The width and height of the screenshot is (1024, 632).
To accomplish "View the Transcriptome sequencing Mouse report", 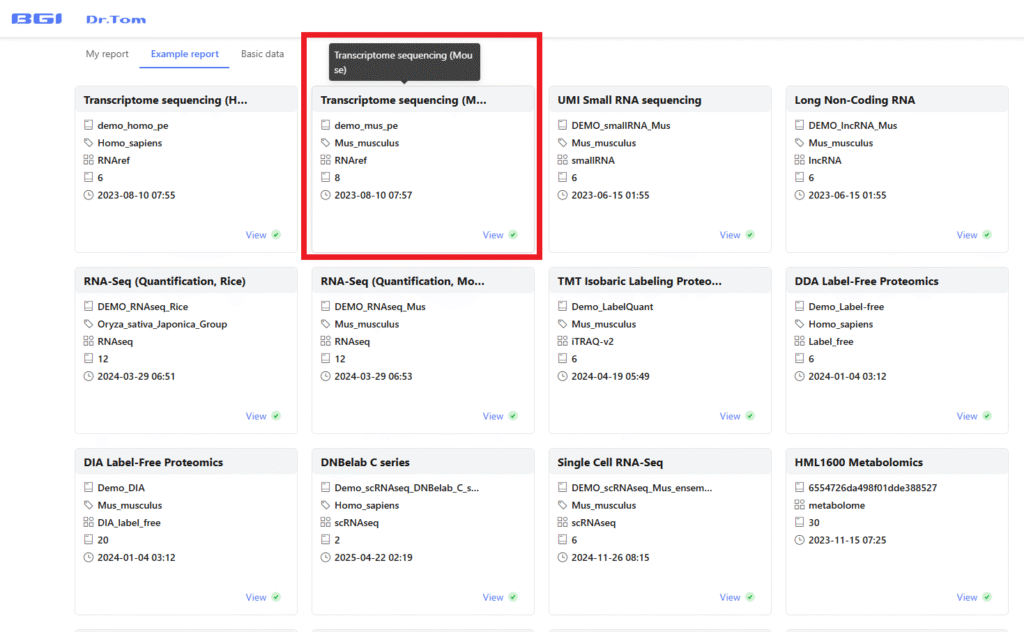I will 493,235.
